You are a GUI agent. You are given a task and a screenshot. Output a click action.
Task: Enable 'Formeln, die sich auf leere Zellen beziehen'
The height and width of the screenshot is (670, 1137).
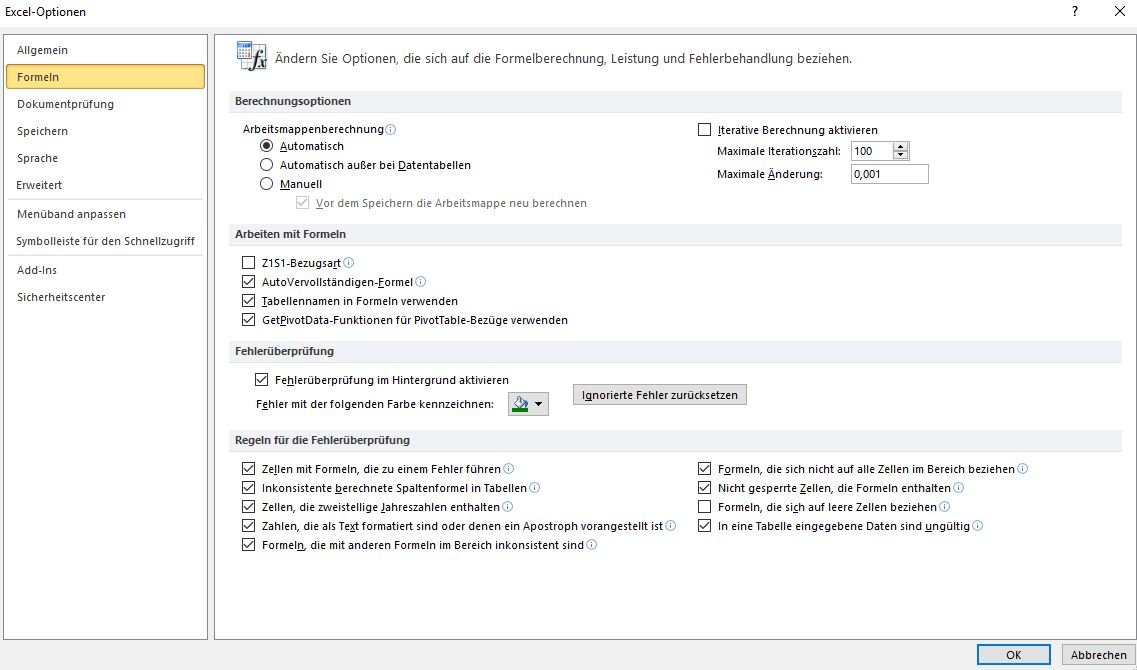click(704, 506)
